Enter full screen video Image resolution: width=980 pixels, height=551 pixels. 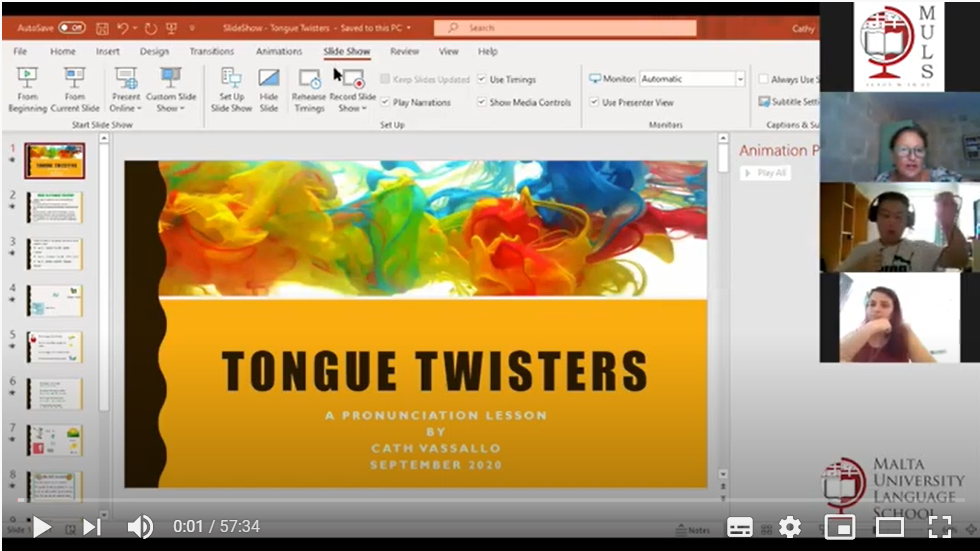click(x=939, y=527)
